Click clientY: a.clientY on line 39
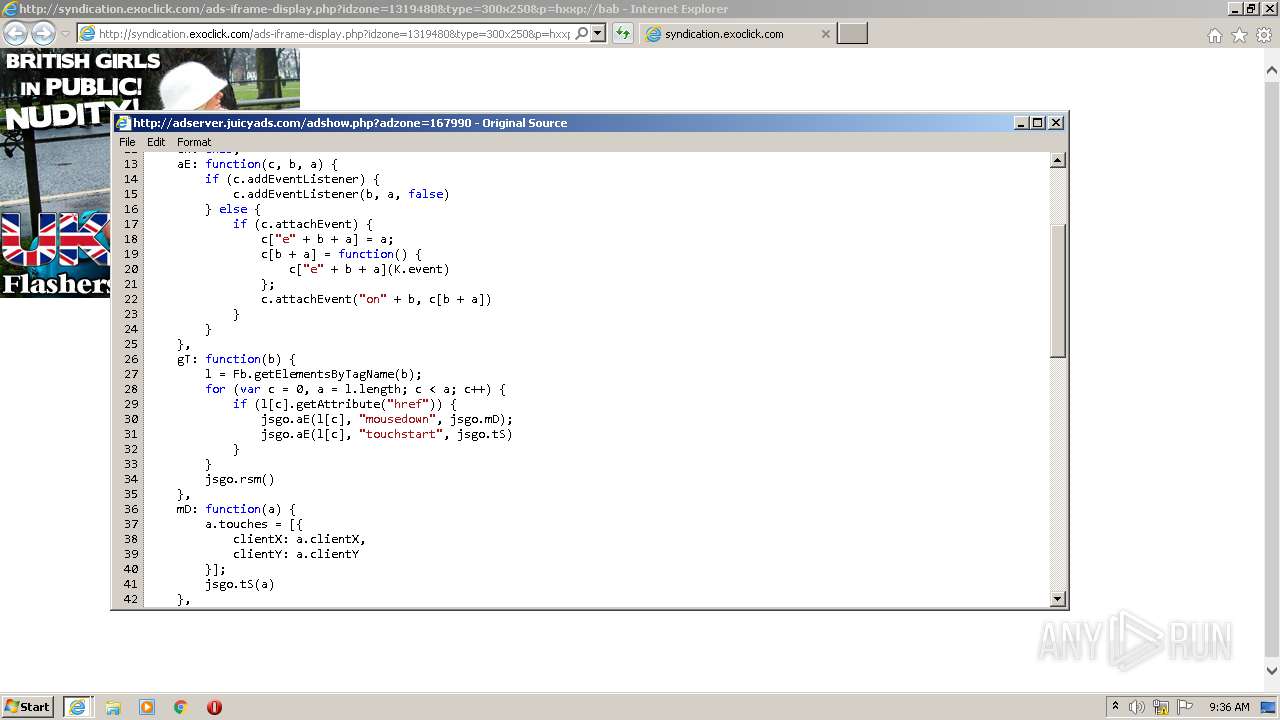Screen dimensions: 1280x720 coord(296,554)
